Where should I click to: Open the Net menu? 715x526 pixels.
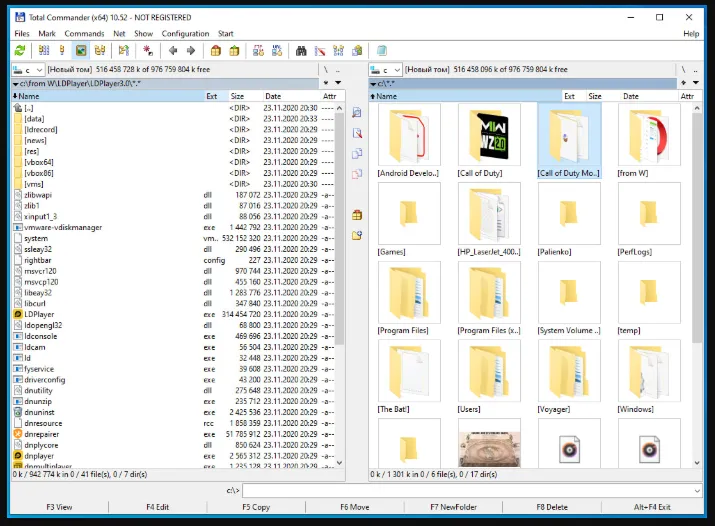[x=119, y=34]
